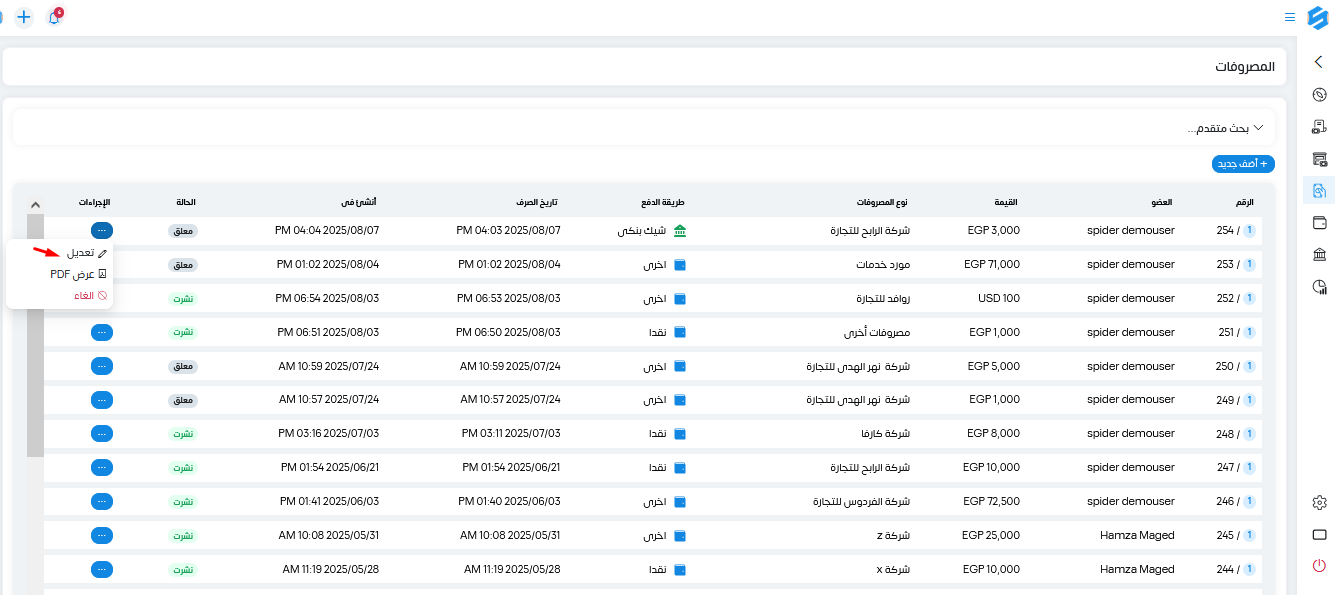
Task: Open the notifications bell icon
Action: (x=54, y=17)
